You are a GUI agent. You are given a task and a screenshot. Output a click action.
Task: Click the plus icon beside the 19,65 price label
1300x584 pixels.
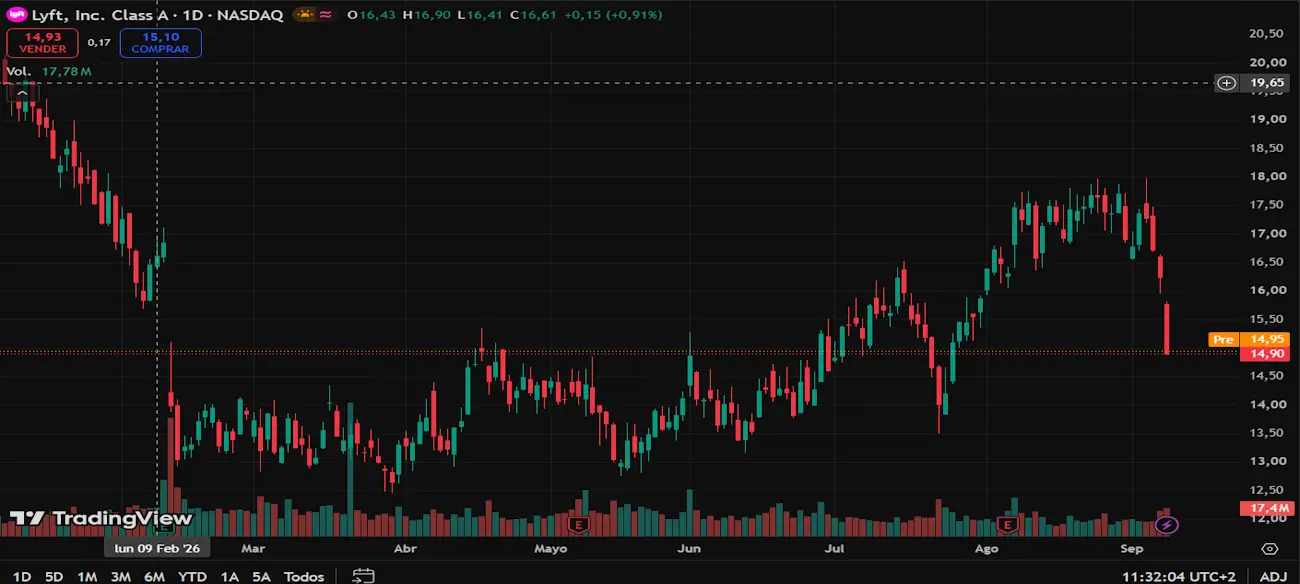click(x=1227, y=83)
